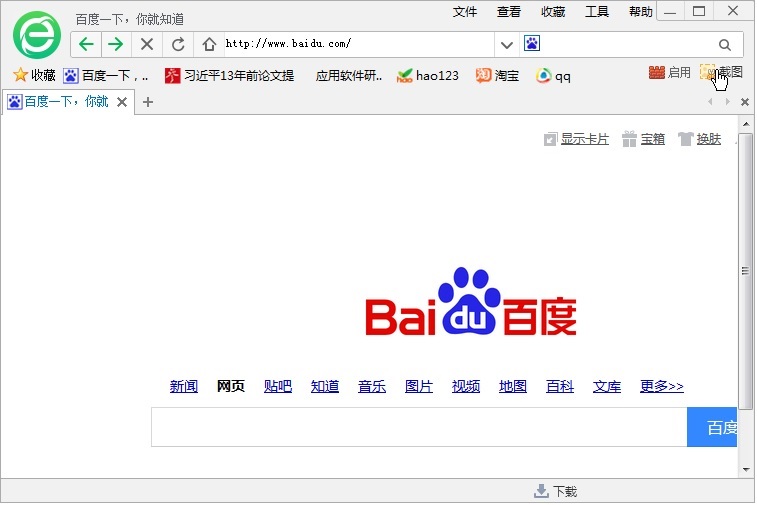This screenshot has width=757, height=505.
Task: Click the browser search box field
Action: tap(628, 44)
